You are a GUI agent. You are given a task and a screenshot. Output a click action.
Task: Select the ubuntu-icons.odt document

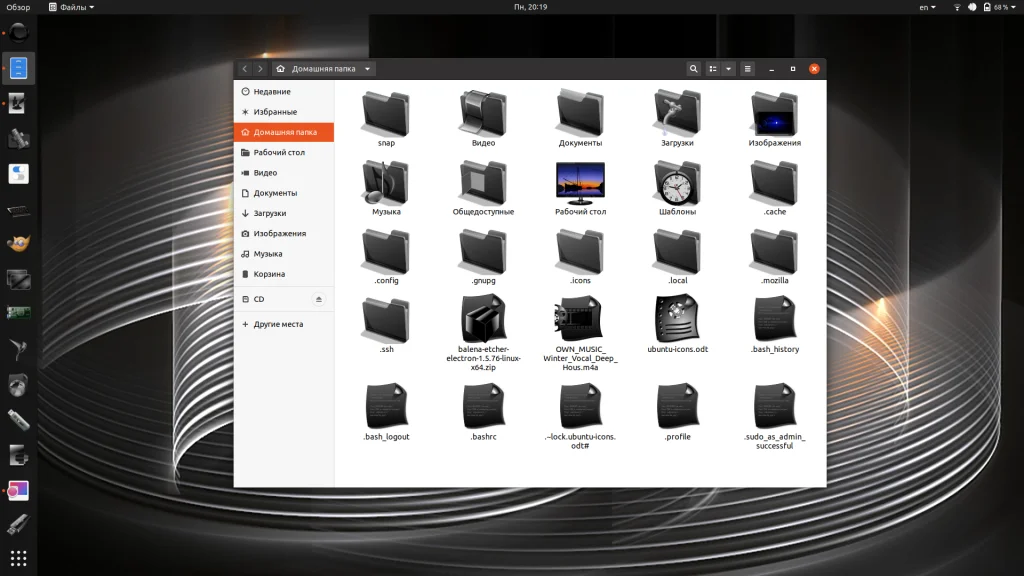[677, 319]
